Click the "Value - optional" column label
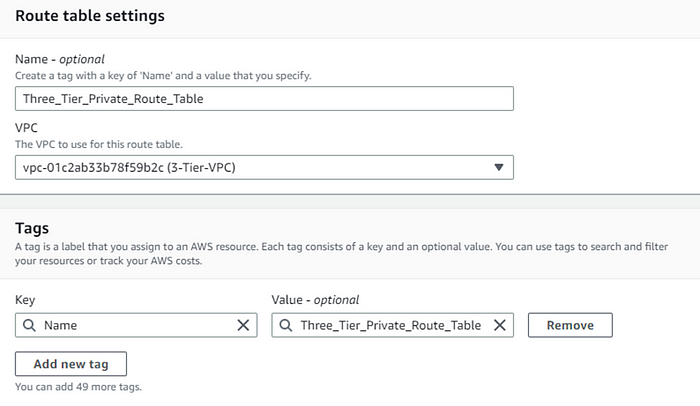The height and width of the screenshot is (406, 700). tap(315, 300)
